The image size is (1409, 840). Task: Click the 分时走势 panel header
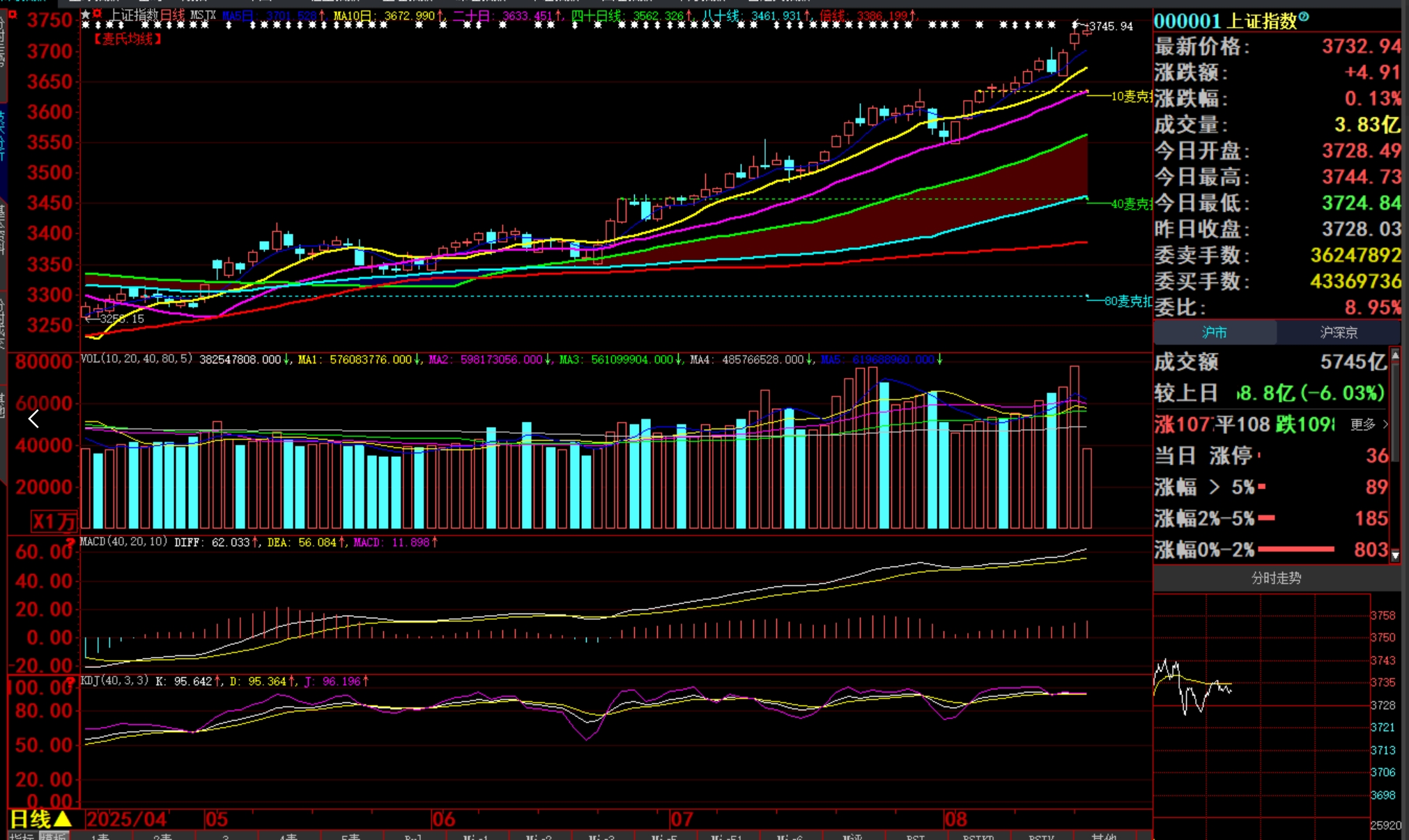(x=1276, y=578)
